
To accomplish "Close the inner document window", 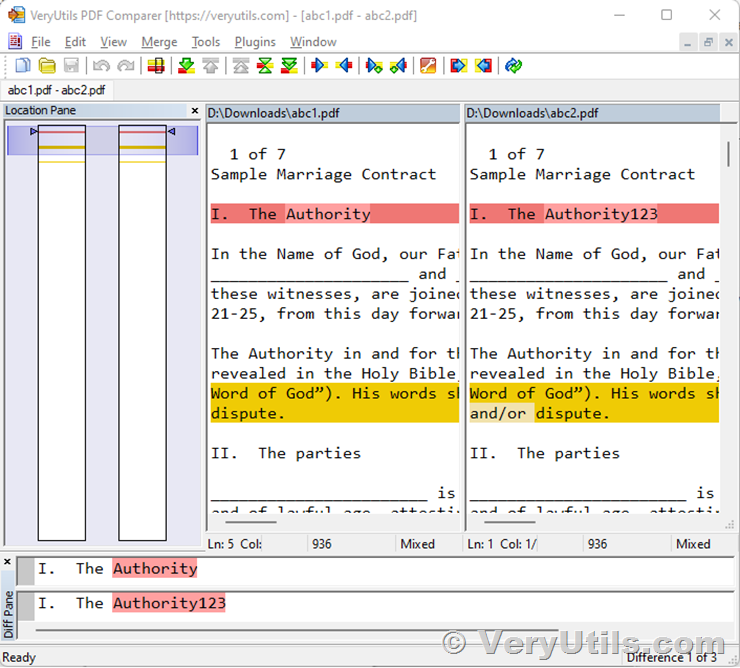I will click(x=729, y=42).
